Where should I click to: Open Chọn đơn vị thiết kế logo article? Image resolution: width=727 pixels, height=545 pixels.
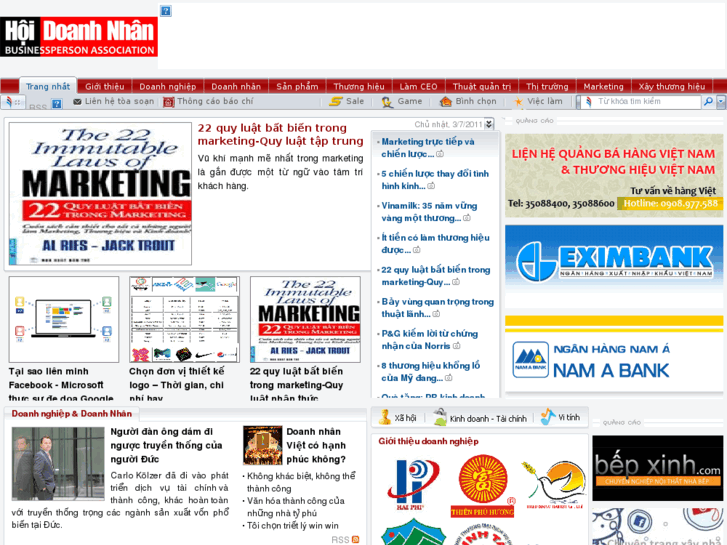click(177, 385)
